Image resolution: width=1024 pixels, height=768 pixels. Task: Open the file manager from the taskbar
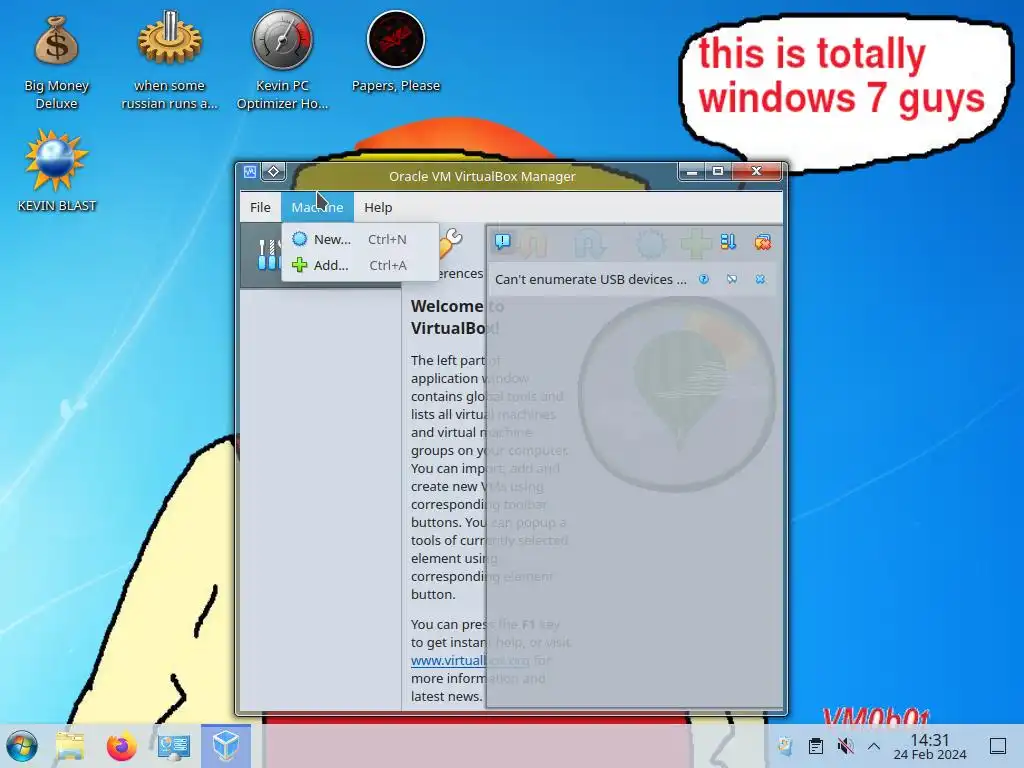point(70,746)
